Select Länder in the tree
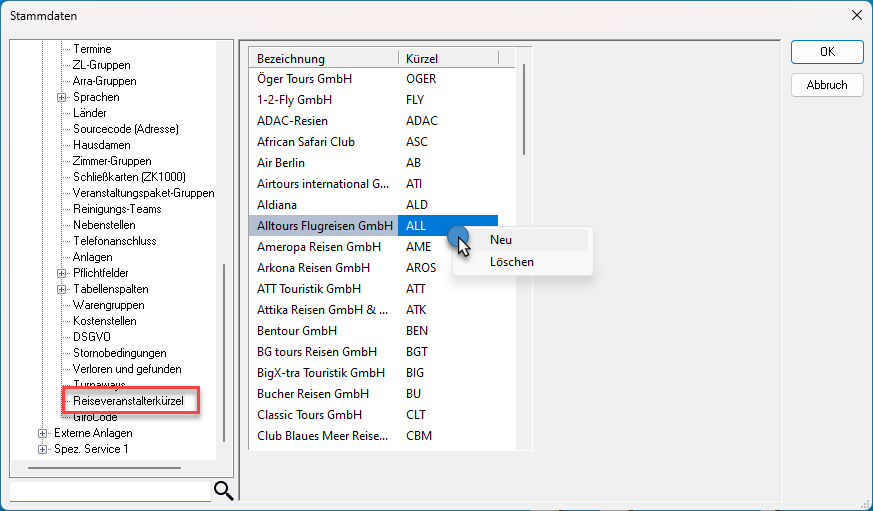This screenshot has width=873, height=511. (90, 113)
